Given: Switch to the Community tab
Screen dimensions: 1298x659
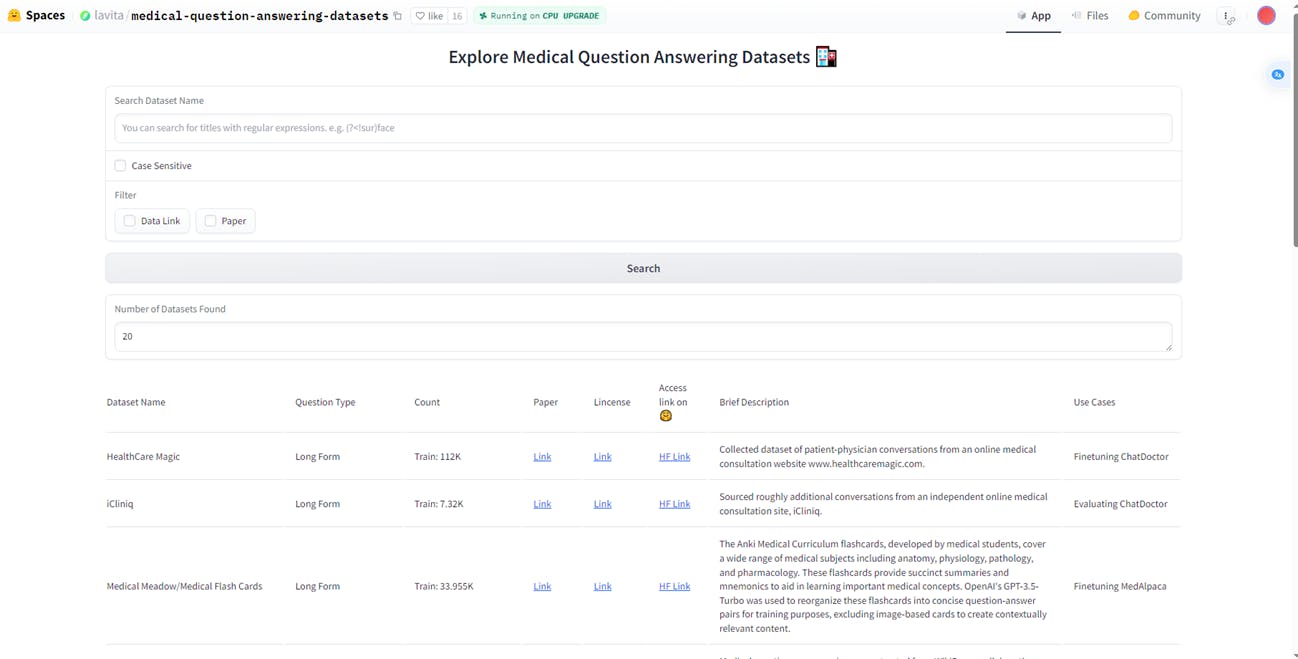Looking at the screenshot, I should pyautogui.click(x=1164, y=16).
